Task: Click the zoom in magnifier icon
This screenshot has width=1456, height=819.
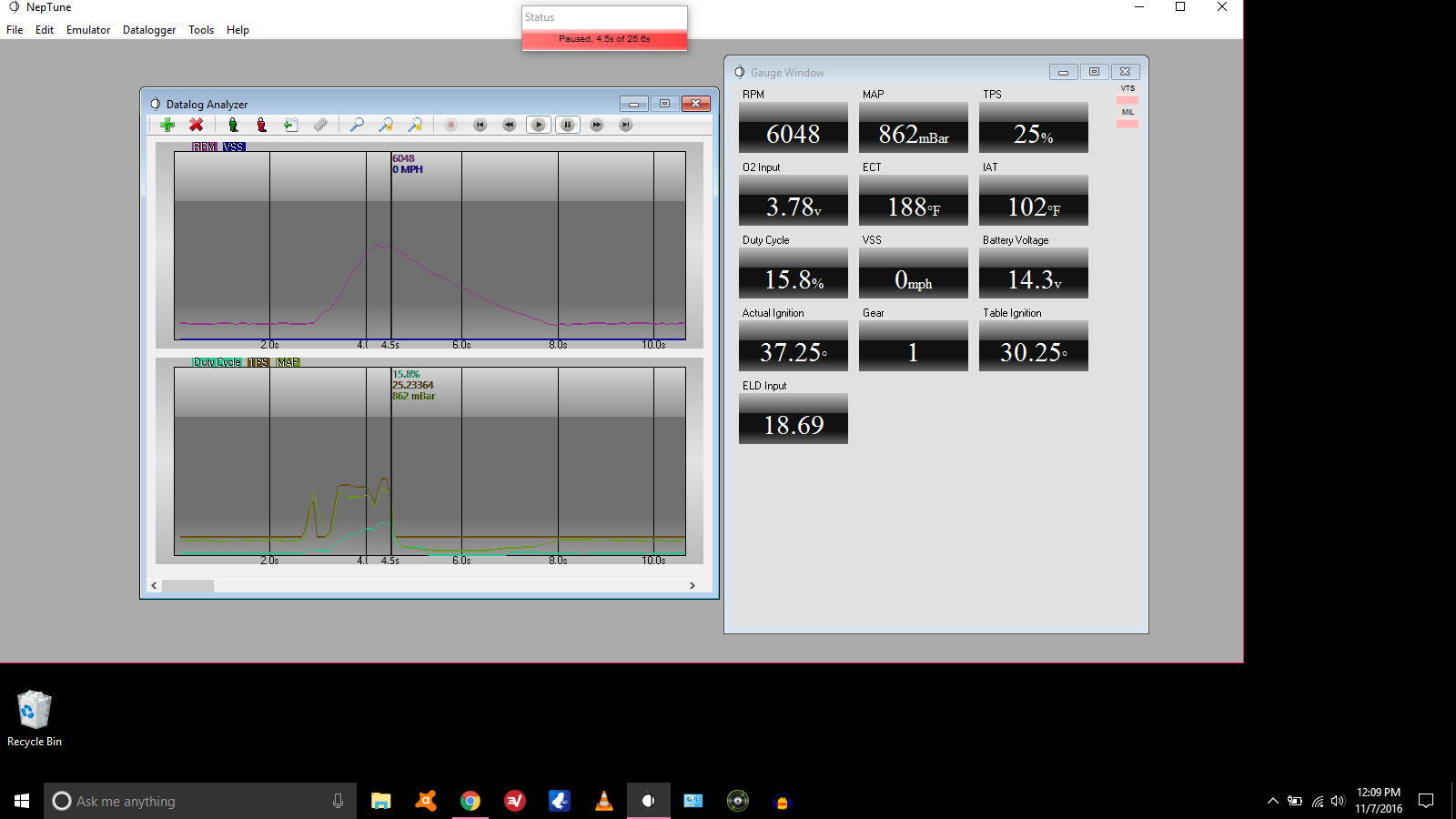Action: point(386,126)
